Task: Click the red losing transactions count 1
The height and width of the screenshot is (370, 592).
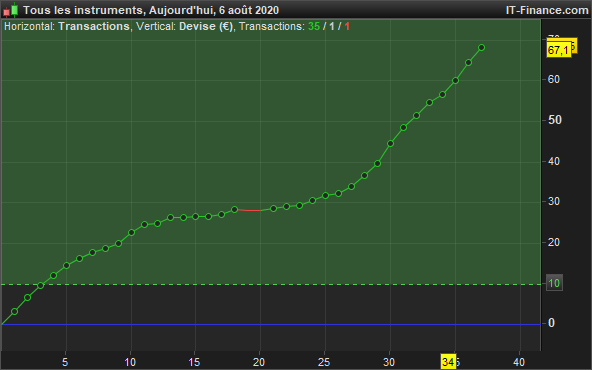Action: point(347,26)
